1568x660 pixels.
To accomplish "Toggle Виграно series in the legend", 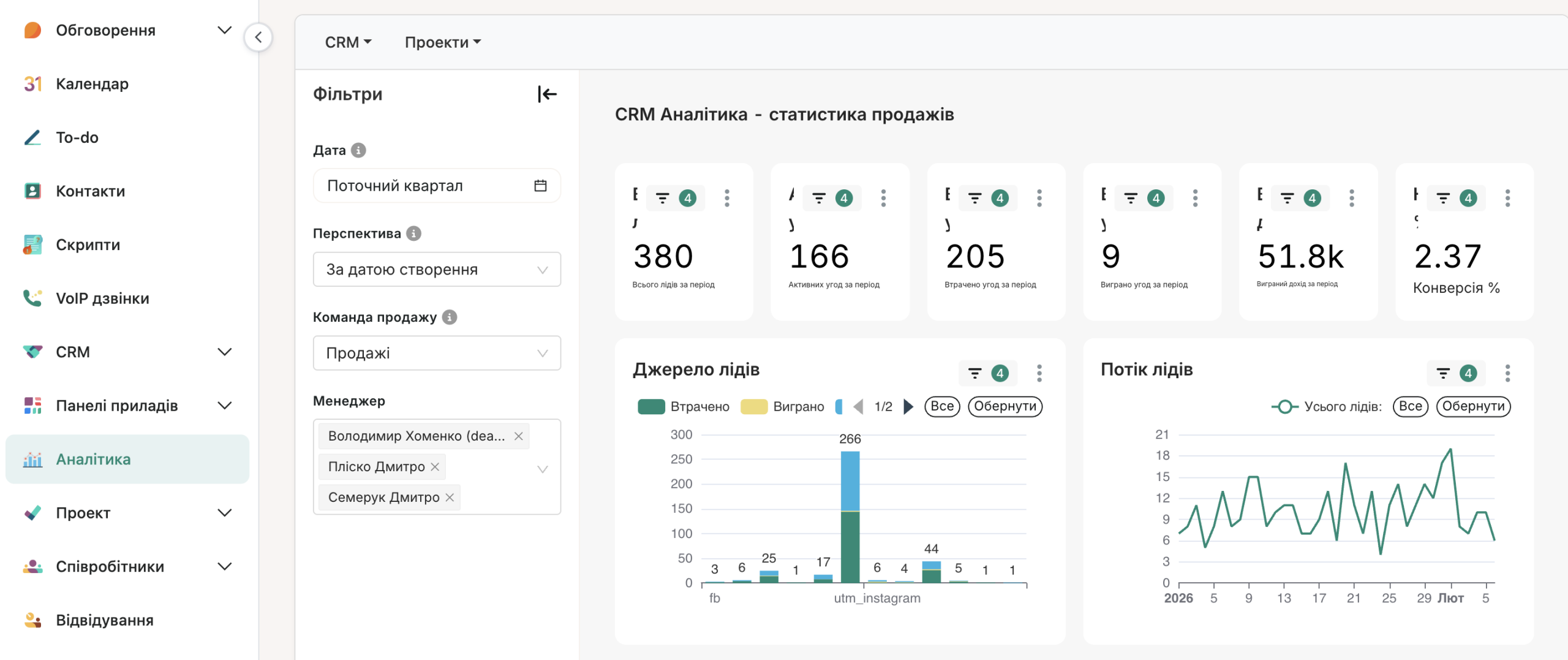I will pos(782,407).
